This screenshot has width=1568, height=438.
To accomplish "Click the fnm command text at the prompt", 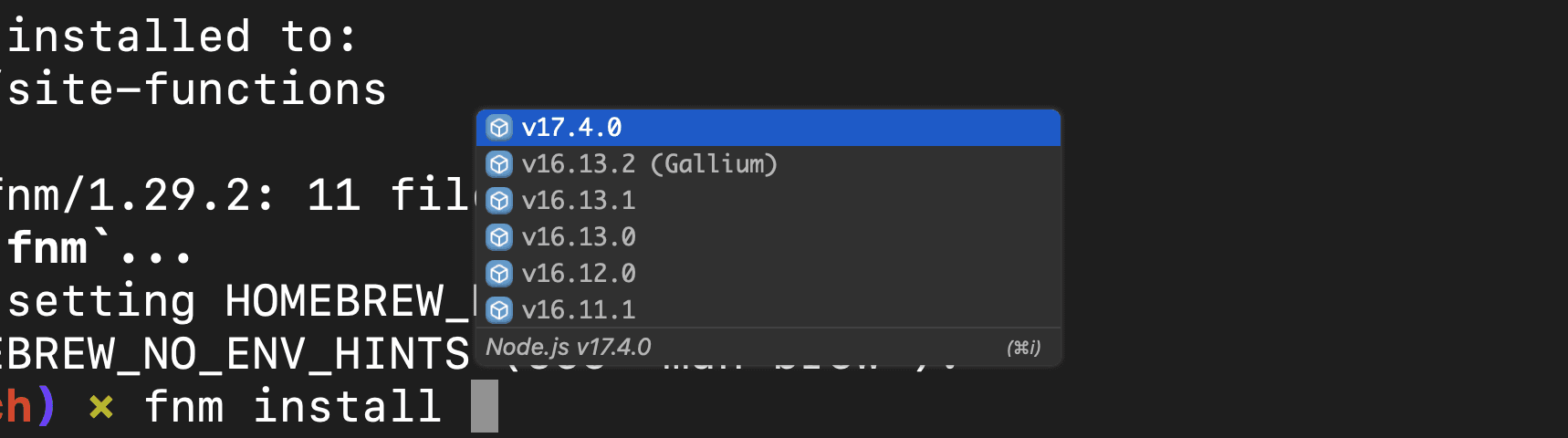I will click(x=183, y=406).
